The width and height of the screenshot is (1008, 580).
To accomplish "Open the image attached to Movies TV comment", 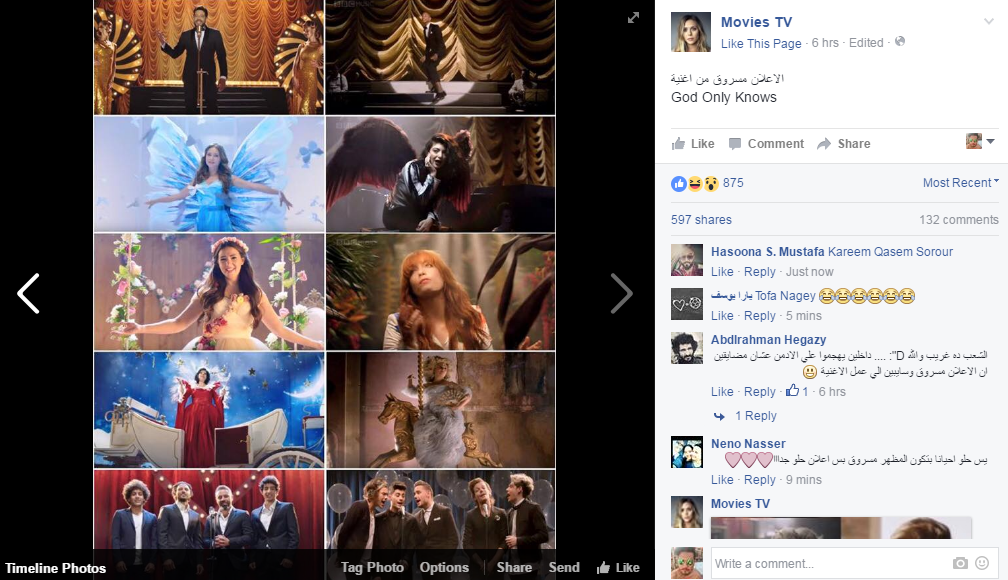I will pyautogui.click(x=842, y=528).
